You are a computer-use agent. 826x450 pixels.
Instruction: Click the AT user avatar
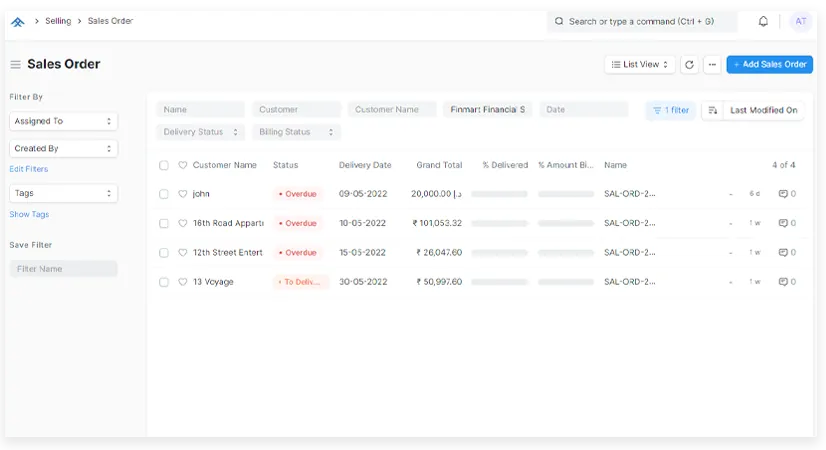799,21
